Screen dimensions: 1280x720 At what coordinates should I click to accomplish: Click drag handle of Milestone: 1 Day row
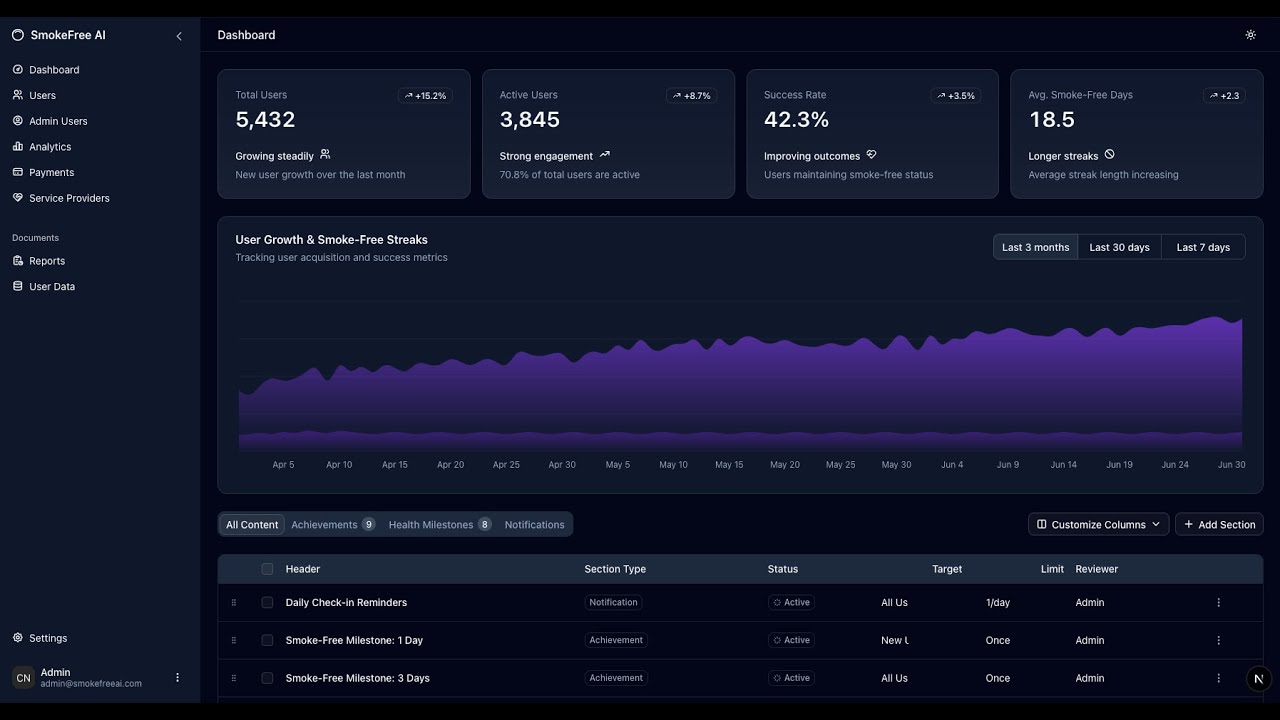tap(234, 641)
